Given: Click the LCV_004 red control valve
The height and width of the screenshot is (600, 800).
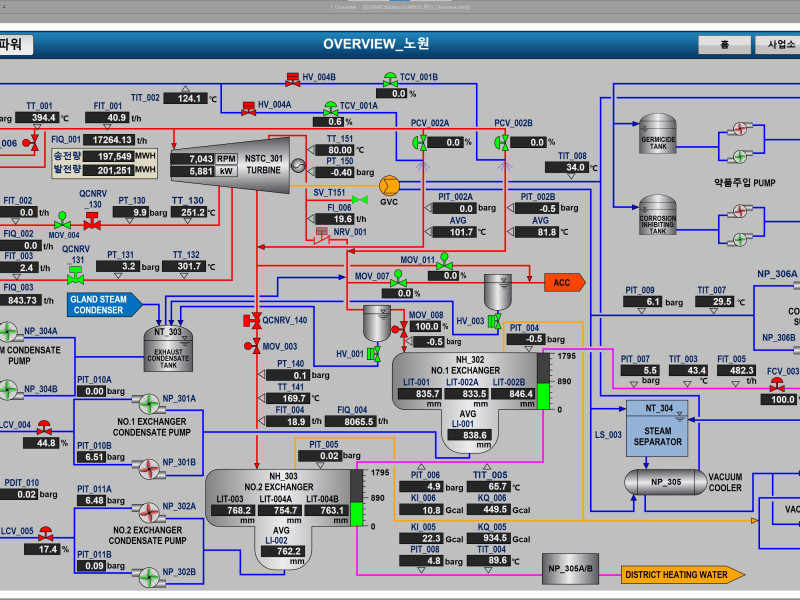Looking at the screenshot, I should 44,428.
